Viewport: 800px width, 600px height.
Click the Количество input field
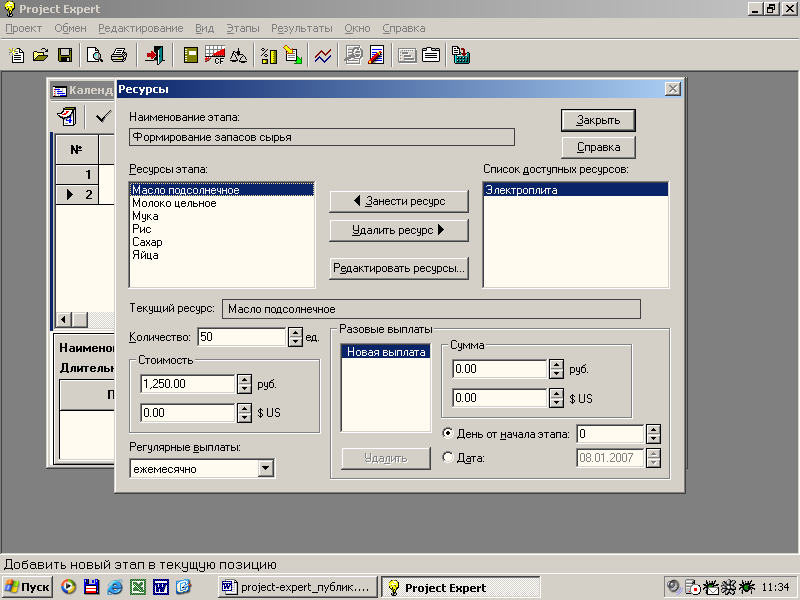[x=241, y=337]
